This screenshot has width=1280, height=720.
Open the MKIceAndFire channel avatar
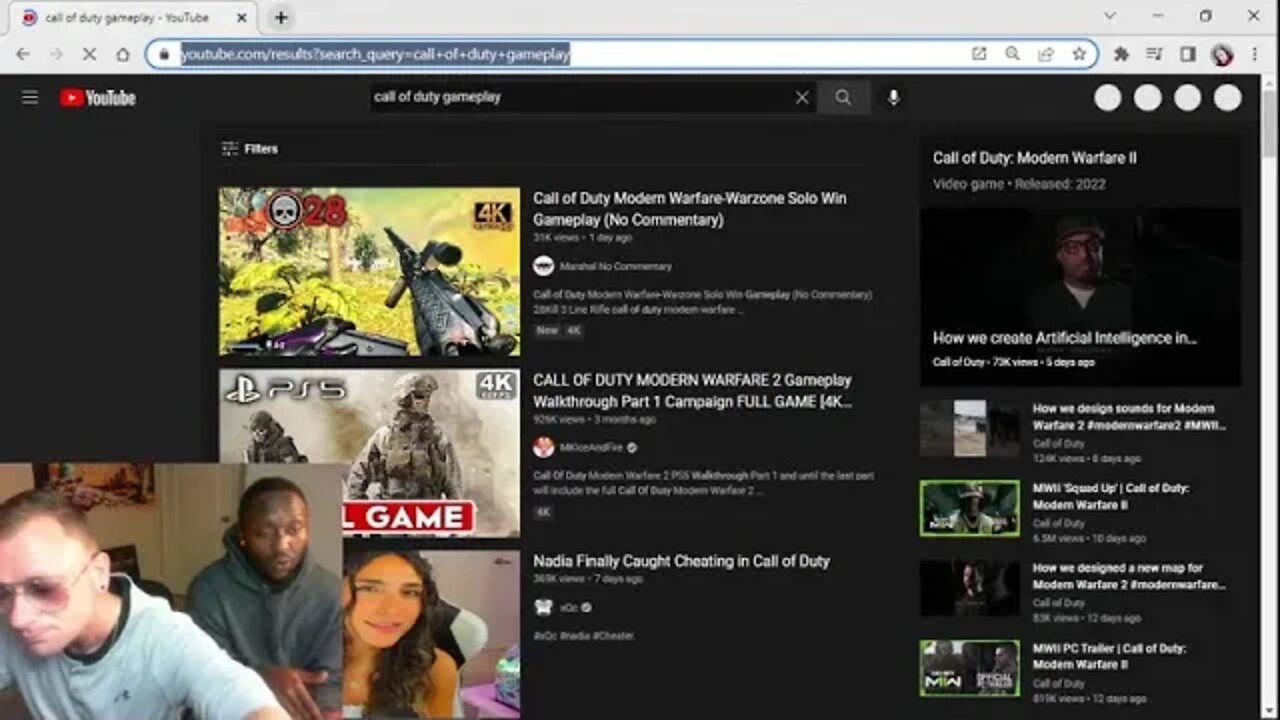[543, 448]
